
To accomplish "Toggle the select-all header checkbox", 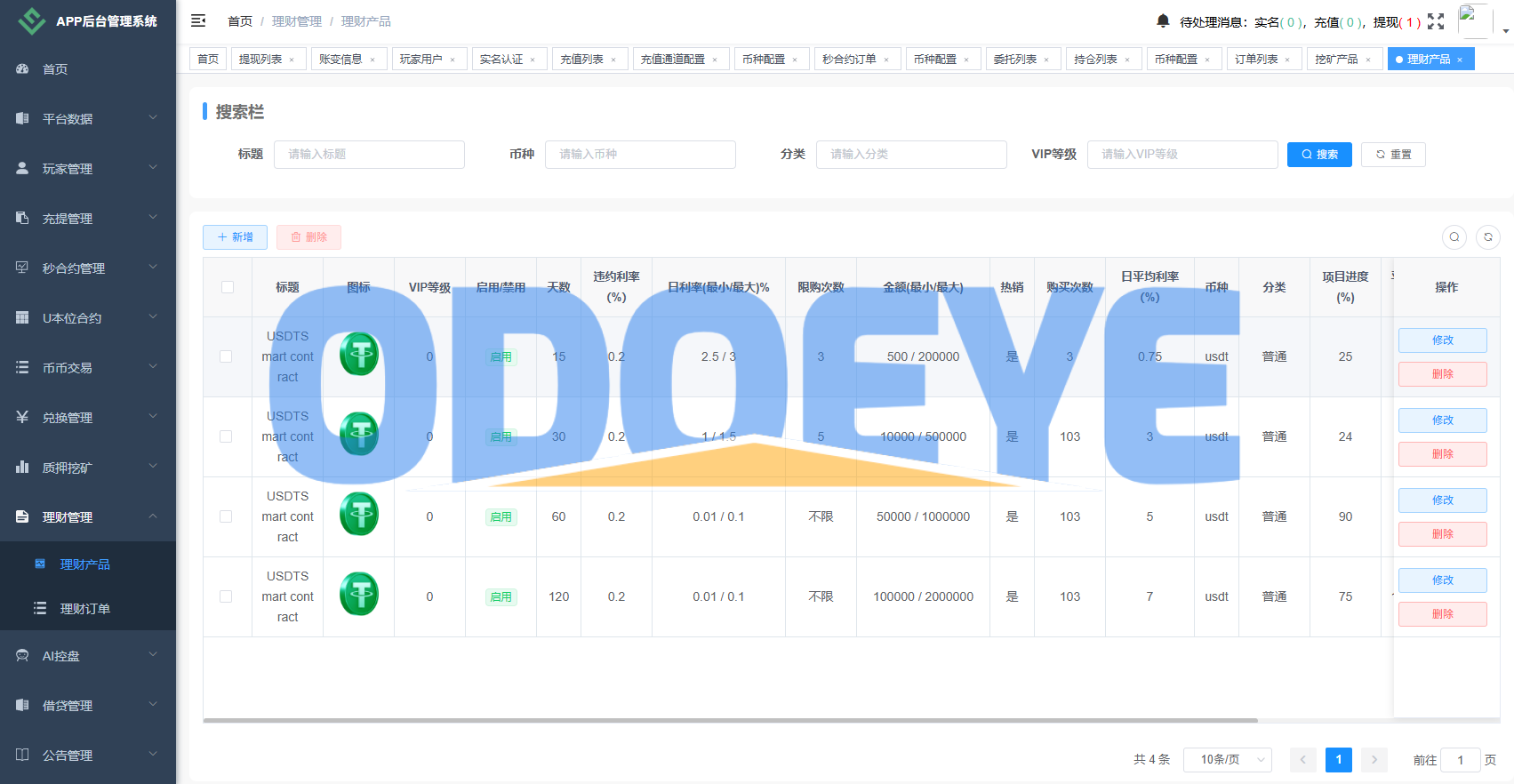I will tap(228, 287).
